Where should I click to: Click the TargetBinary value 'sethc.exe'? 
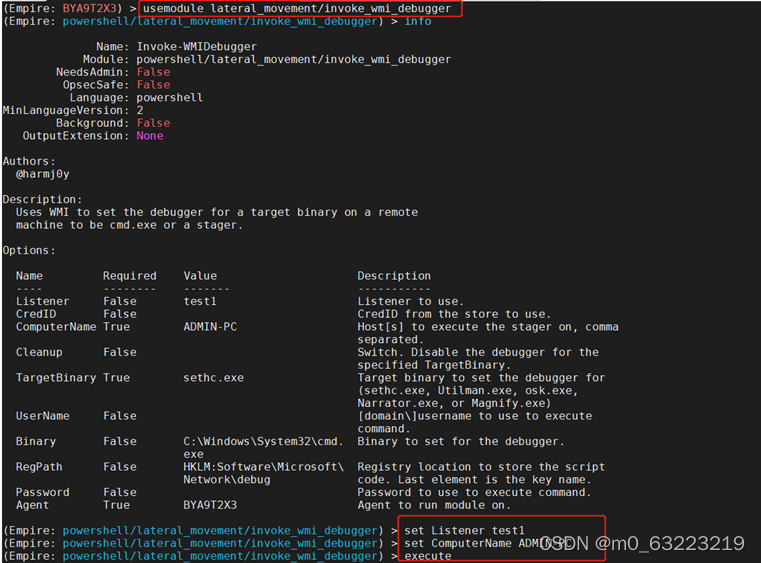(214, 378)
